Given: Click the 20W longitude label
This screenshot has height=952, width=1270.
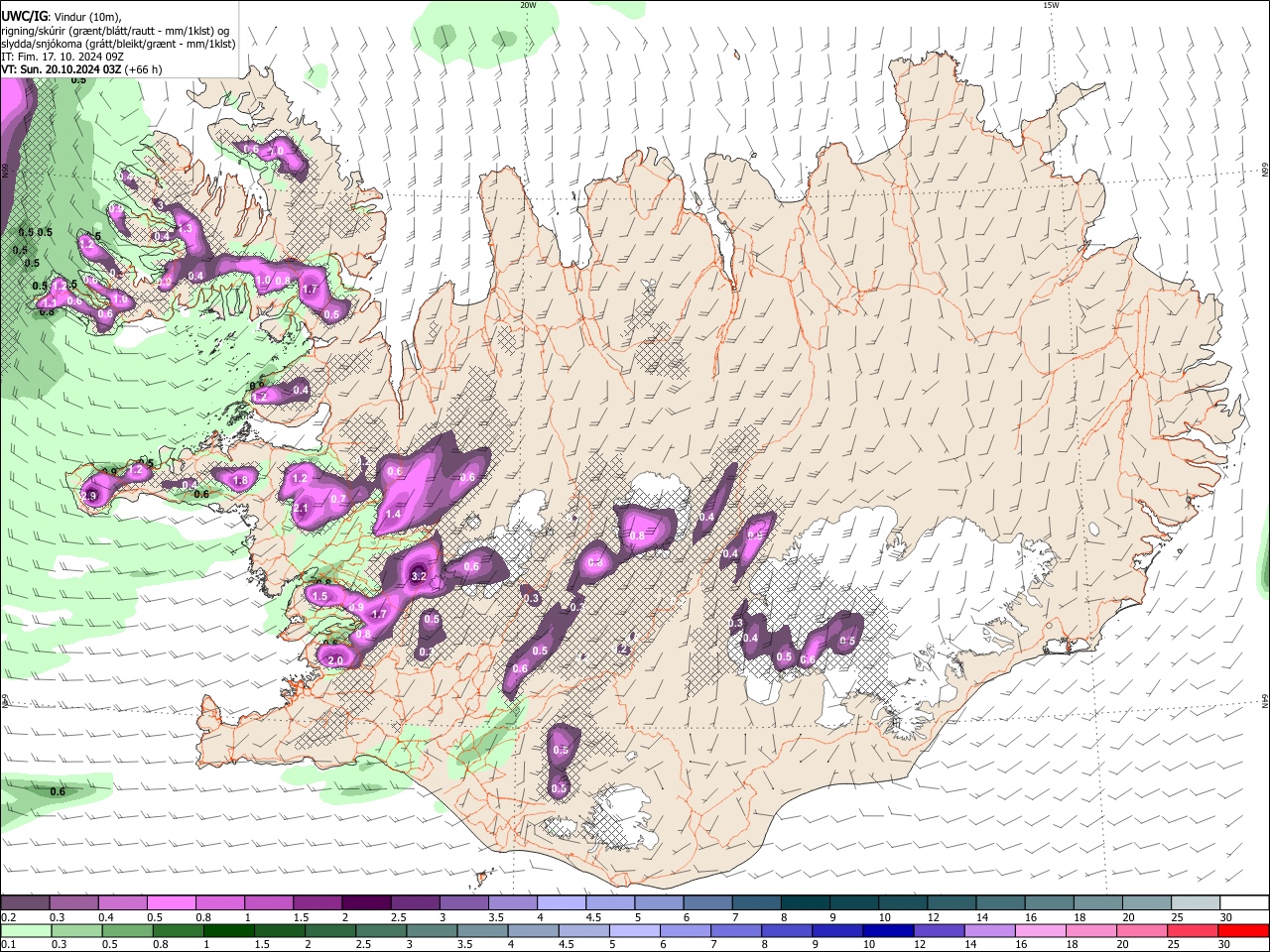Looking at the screenshot, I should (x=528, y=5).
